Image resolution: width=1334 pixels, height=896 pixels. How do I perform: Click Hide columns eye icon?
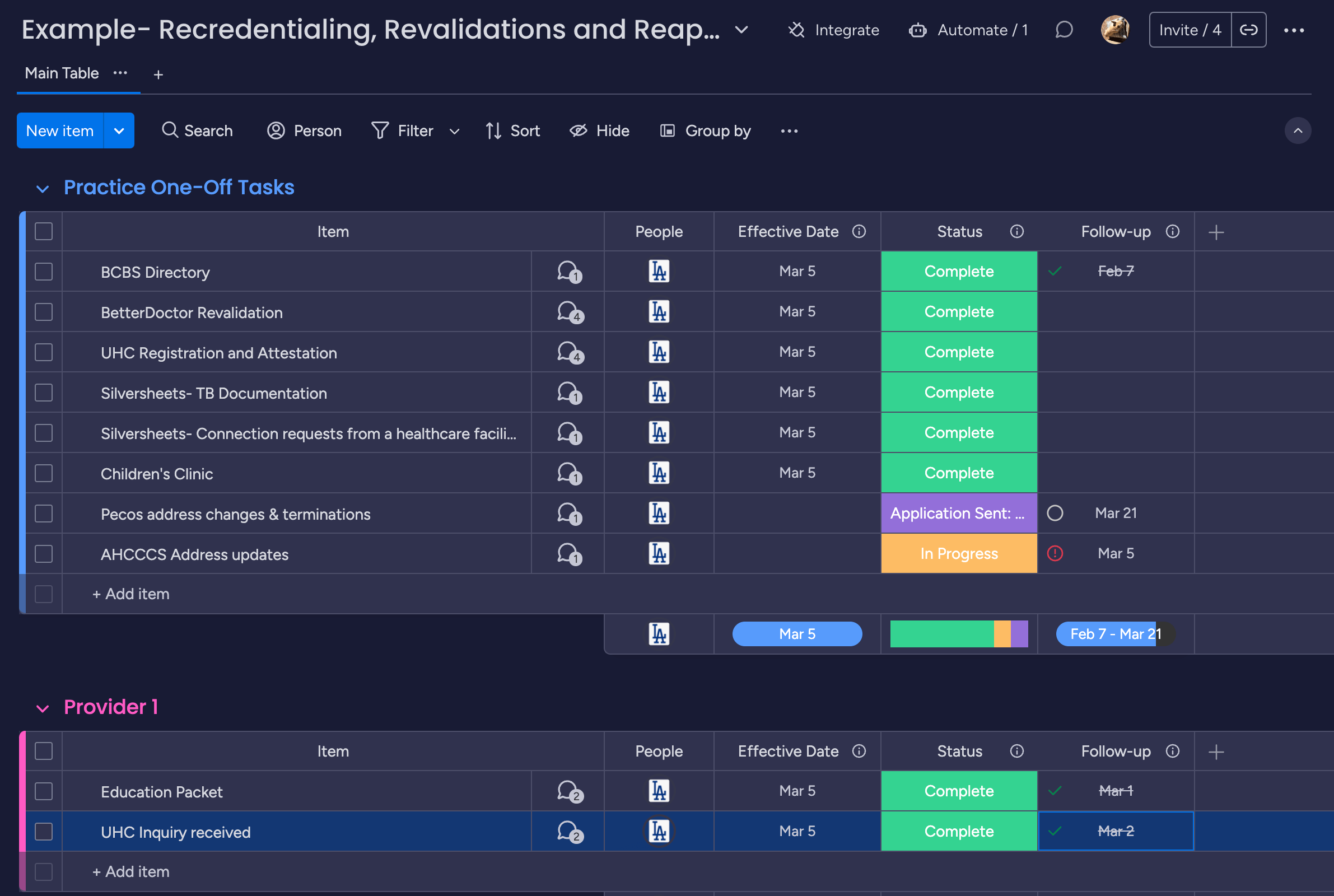578,131
